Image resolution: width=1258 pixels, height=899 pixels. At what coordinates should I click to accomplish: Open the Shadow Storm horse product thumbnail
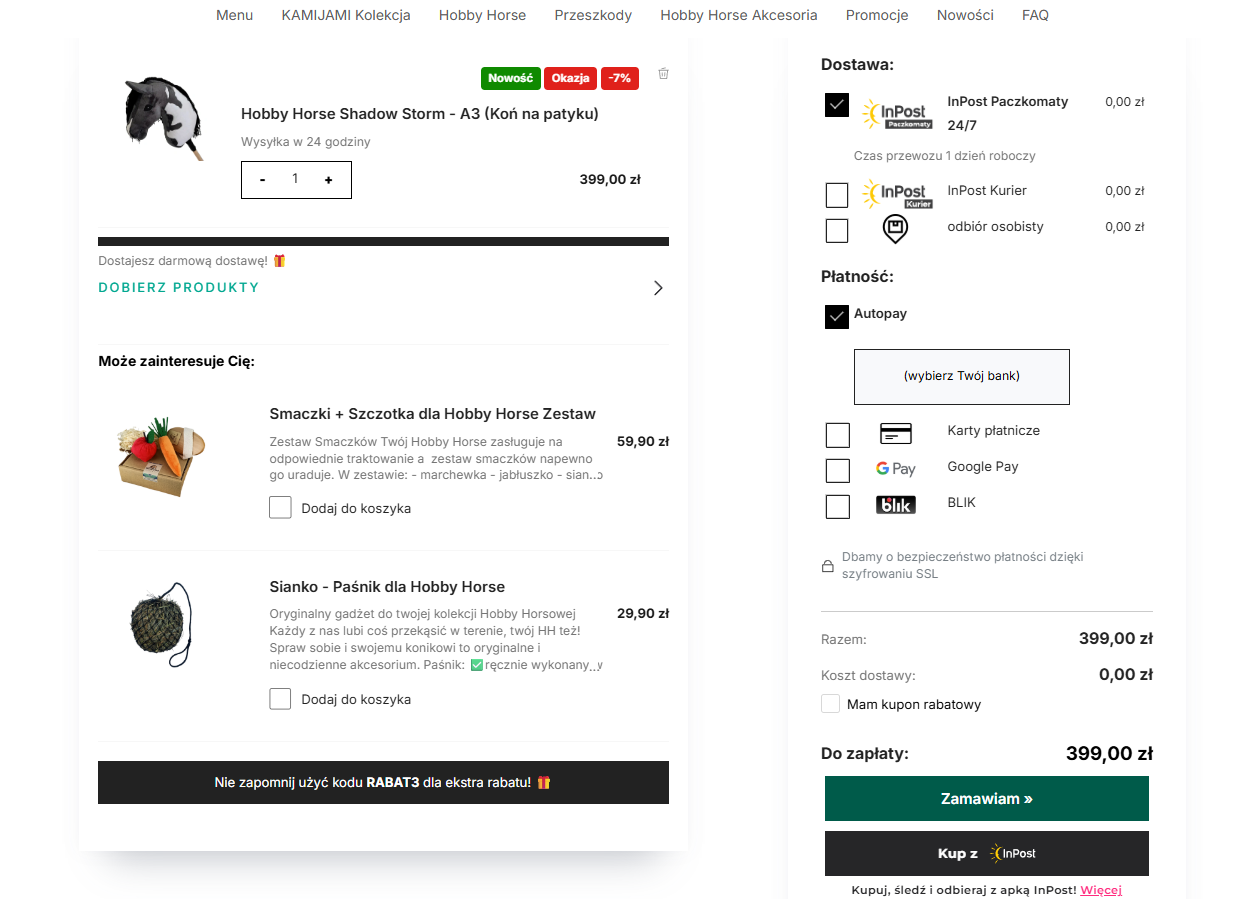[x=162, y=118]
